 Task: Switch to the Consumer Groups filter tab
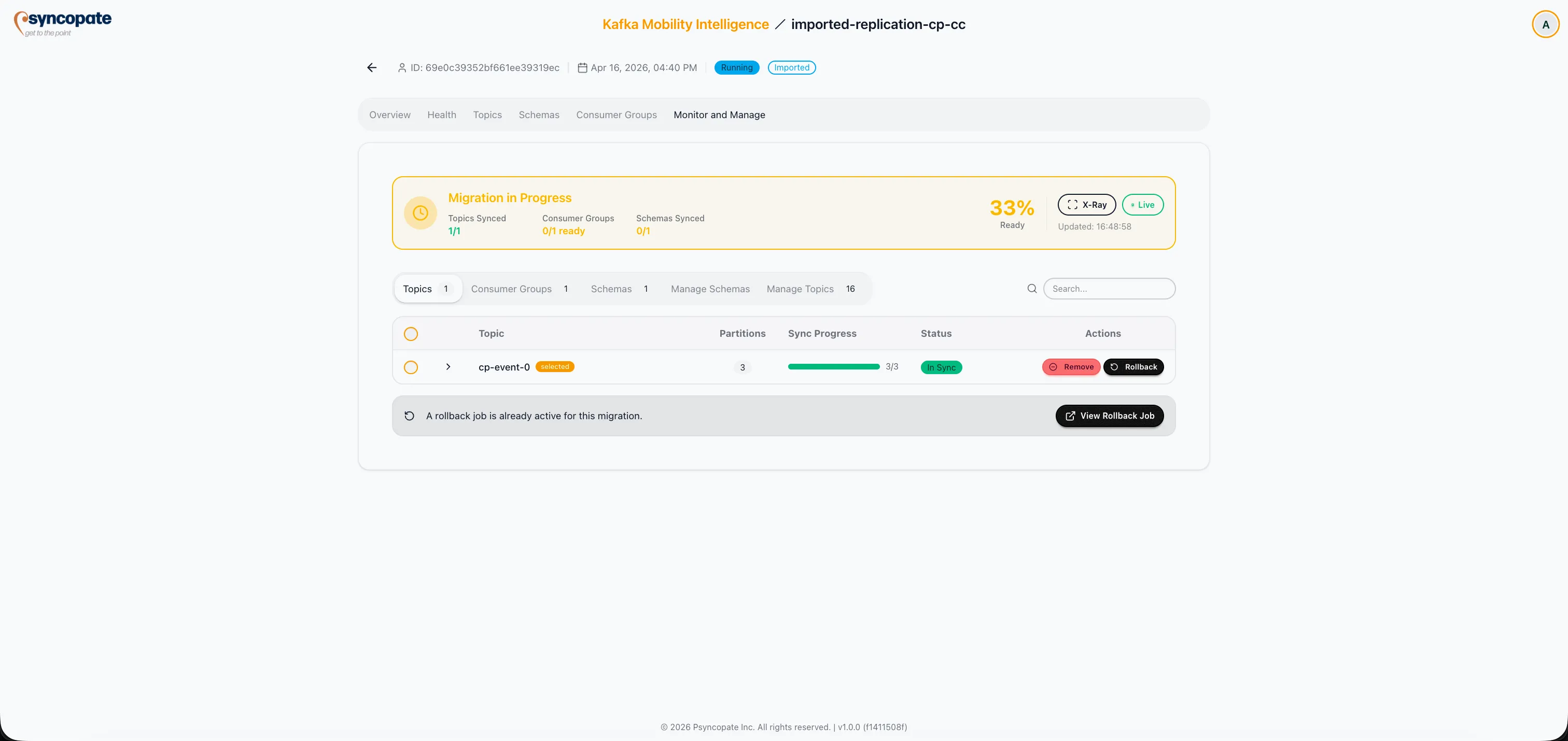[511, 289]
